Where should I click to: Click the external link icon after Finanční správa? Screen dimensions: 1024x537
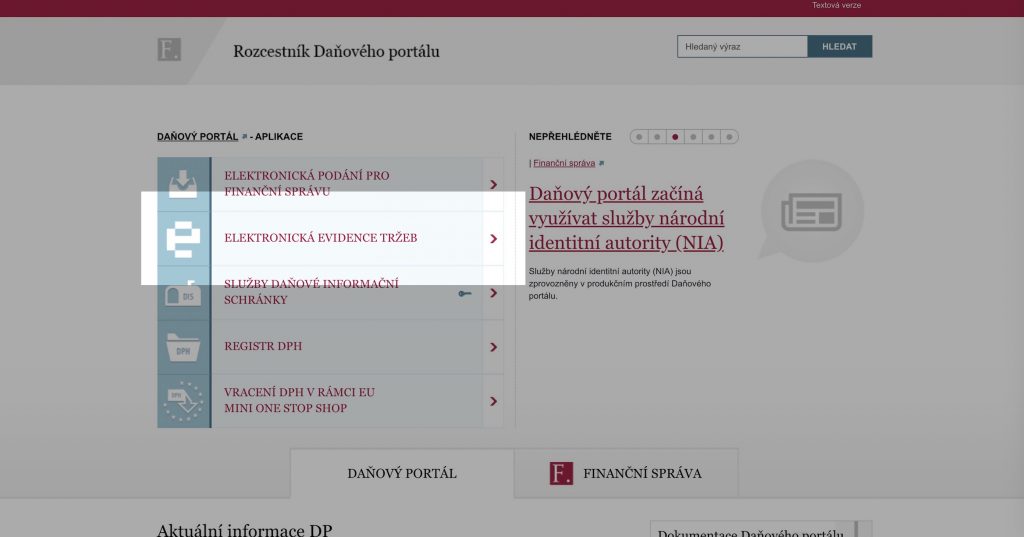(601, 163)
